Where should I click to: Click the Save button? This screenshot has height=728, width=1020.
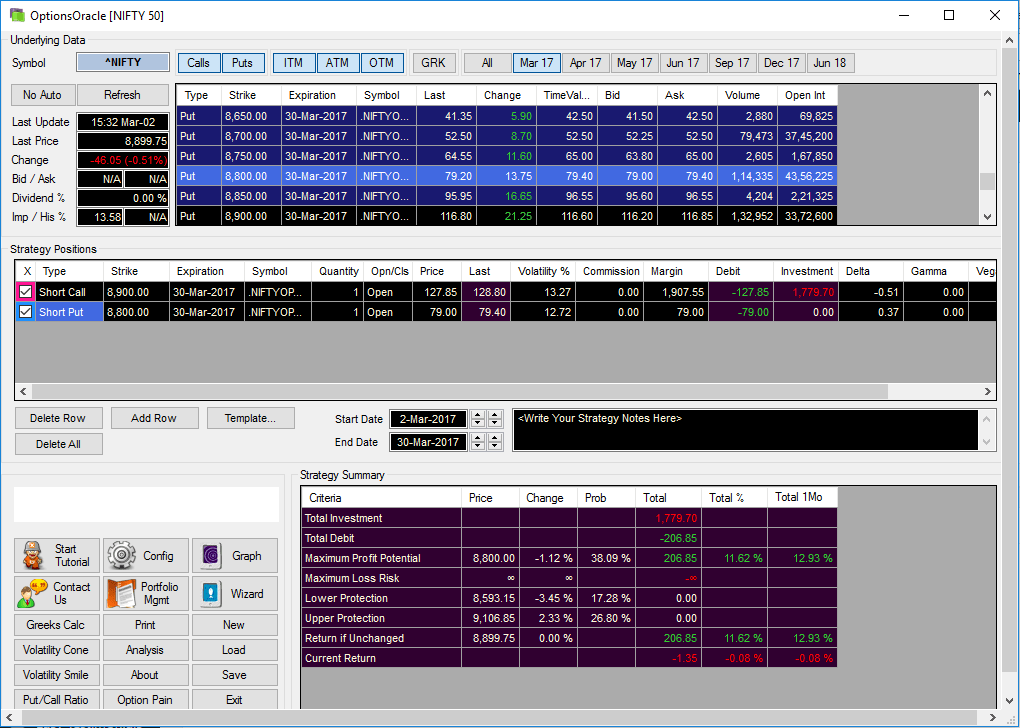tap(235, 675)
